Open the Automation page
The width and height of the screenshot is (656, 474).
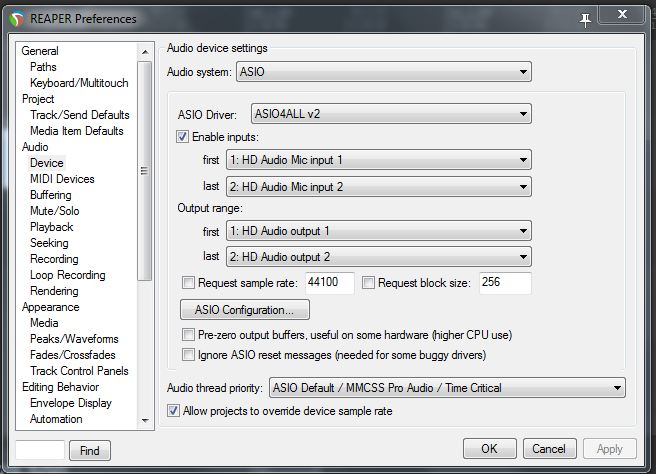click(56, 419)
